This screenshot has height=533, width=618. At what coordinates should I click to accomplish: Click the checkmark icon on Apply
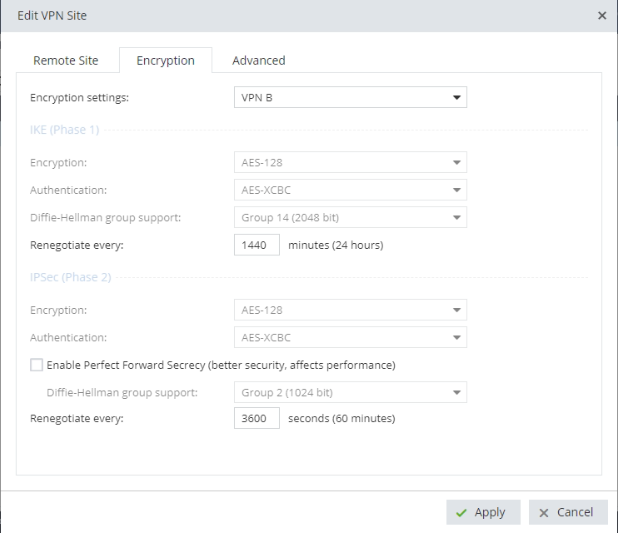point(461,512)
